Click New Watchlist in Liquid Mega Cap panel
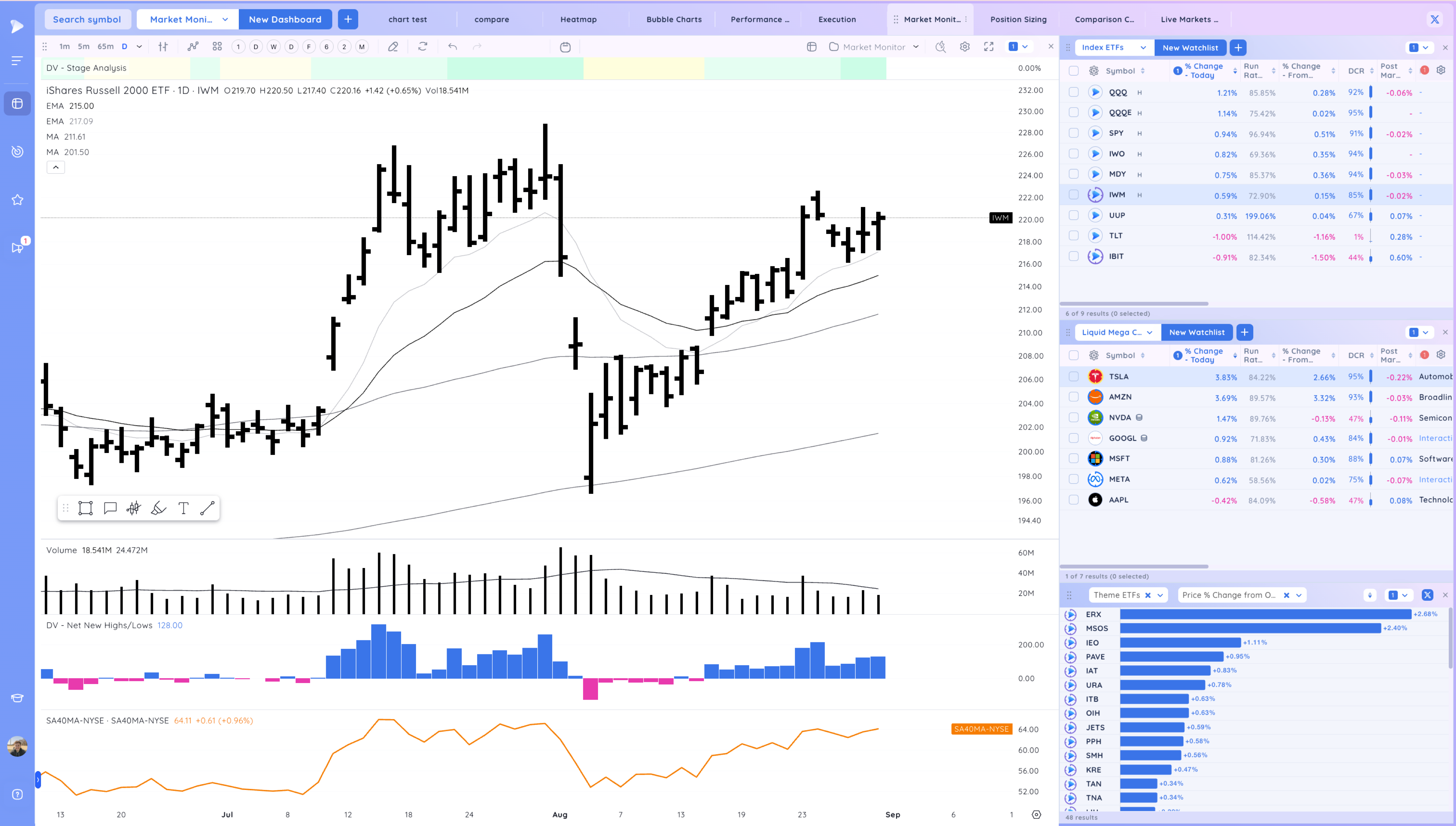The width and height of the screenshot is (1456, 826). (x=1197, y=333)
